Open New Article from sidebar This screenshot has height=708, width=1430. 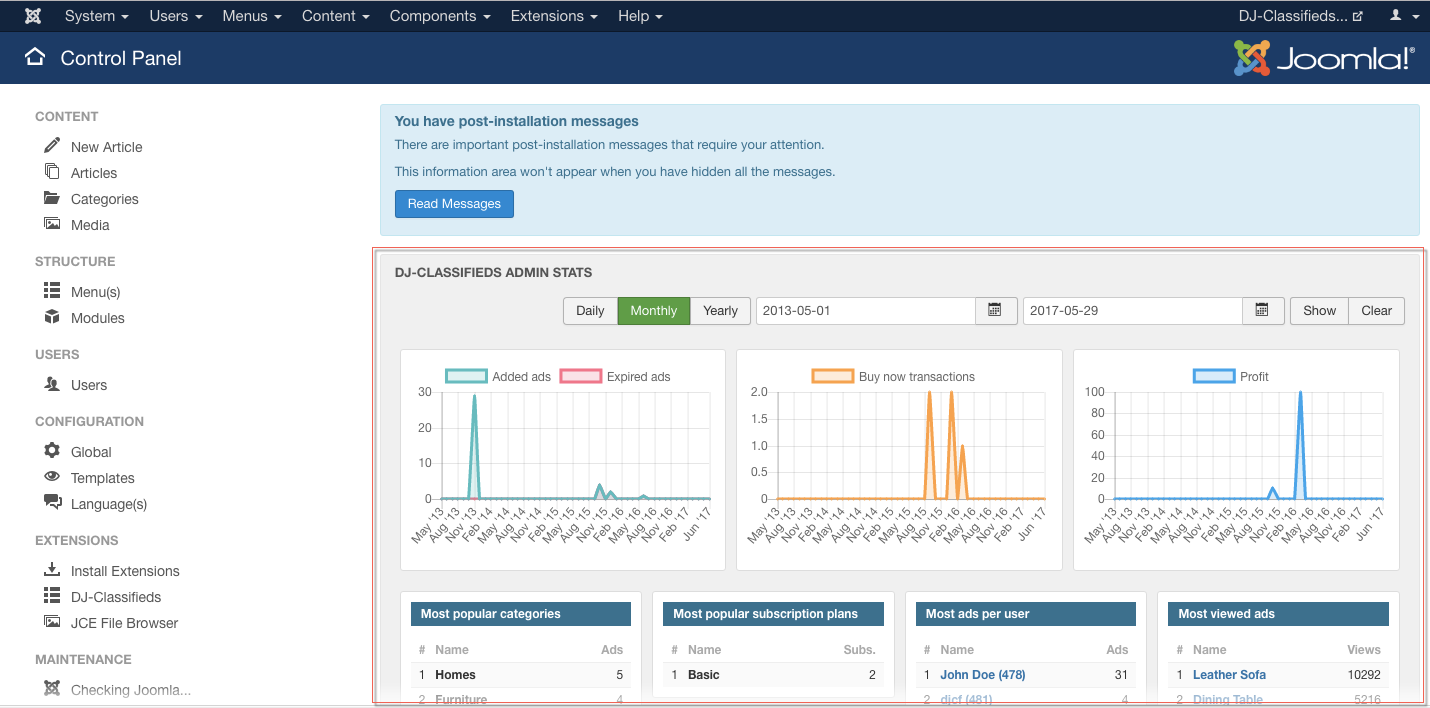point(106,147)
